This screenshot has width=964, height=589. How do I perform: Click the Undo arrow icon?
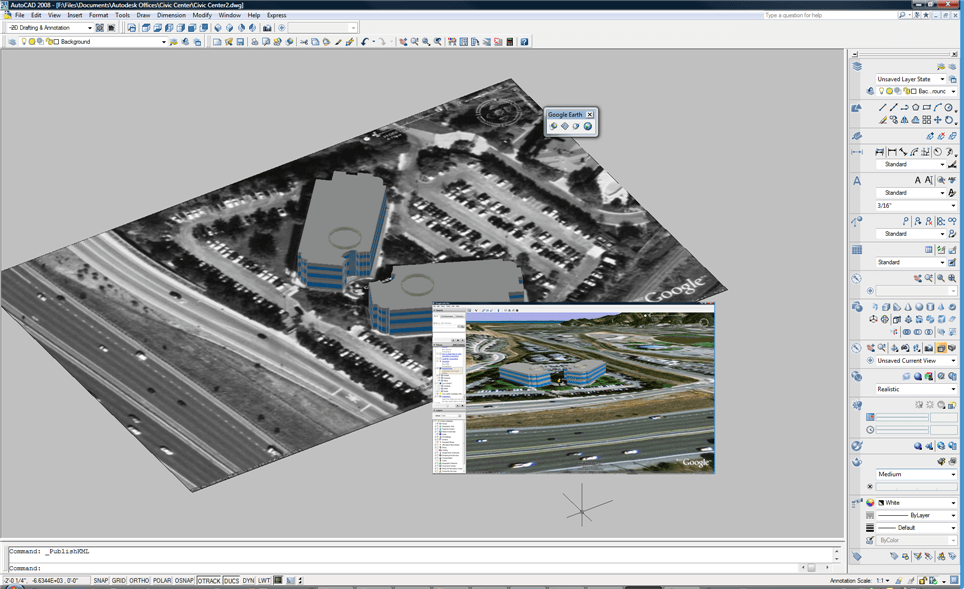tap(365, 42)
